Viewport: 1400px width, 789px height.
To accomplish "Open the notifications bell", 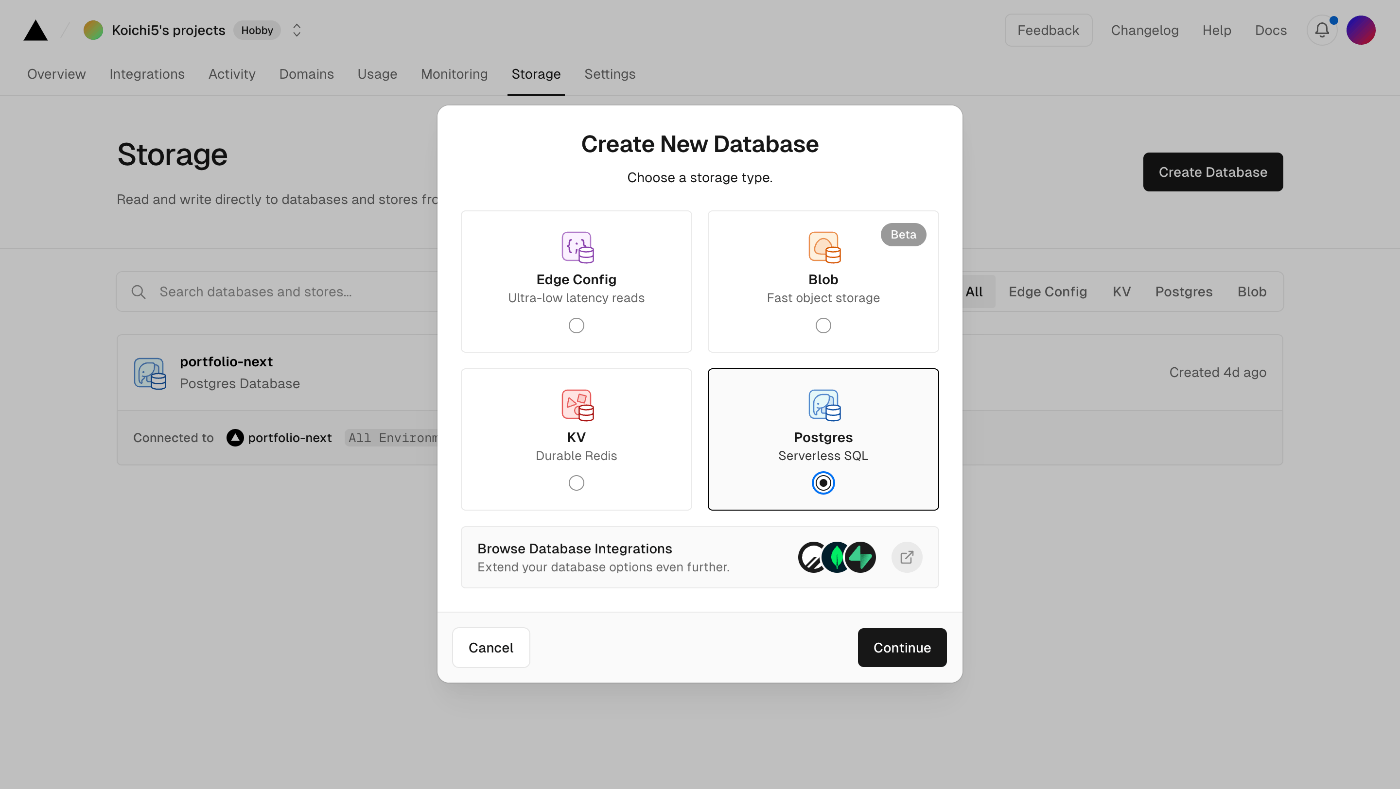I will pyautogui.click(x=1322, y=30).
